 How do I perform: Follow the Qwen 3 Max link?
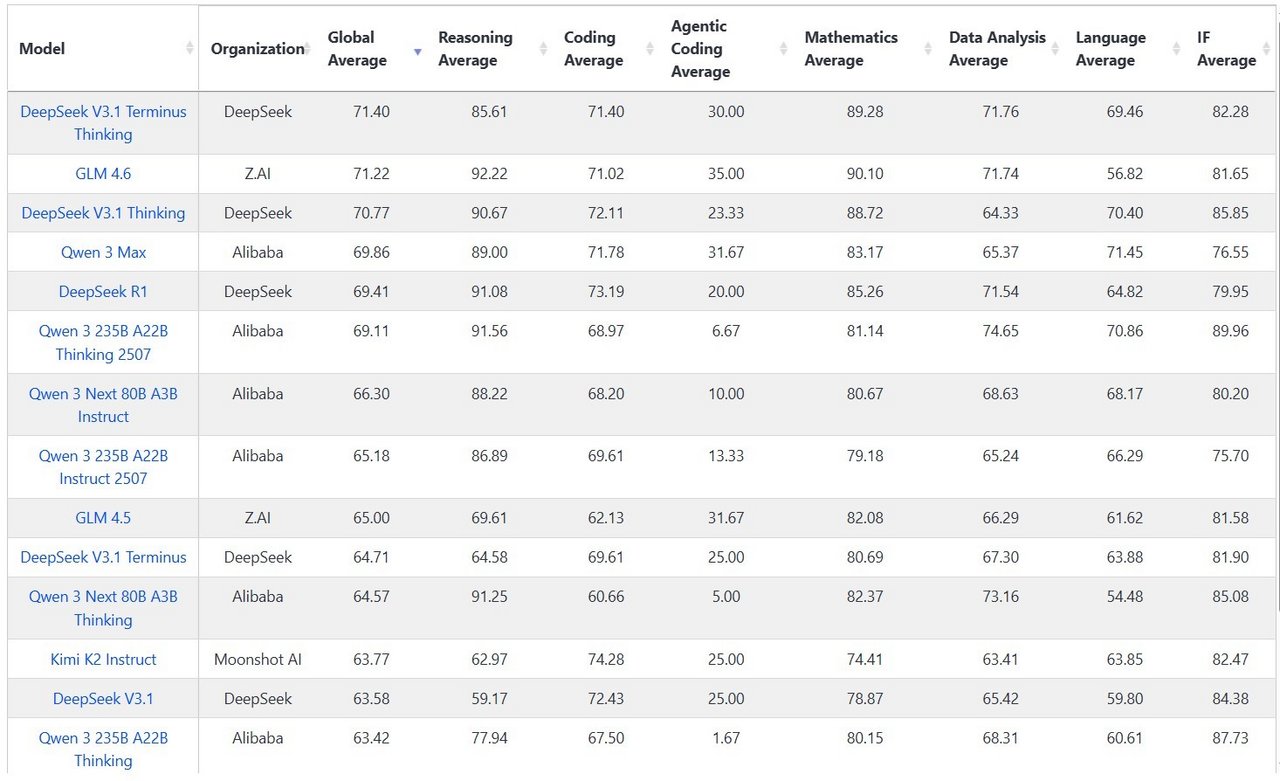[x=103, y=252]
